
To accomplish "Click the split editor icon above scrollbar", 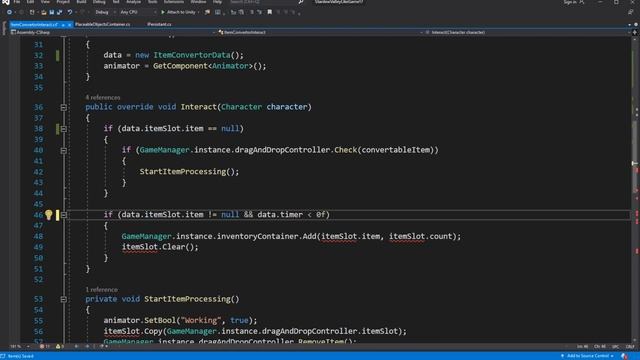I will pos(635,32).
